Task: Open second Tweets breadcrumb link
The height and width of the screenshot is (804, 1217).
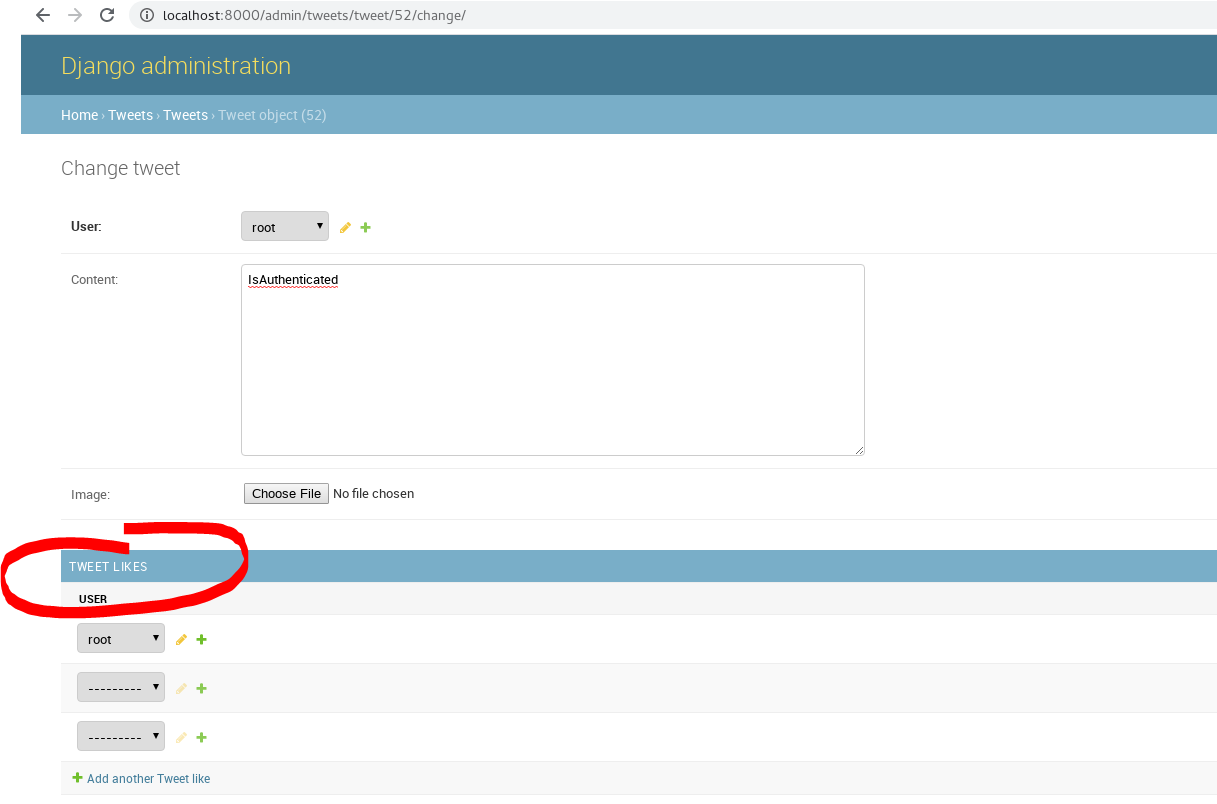Action: coord(185,115)
